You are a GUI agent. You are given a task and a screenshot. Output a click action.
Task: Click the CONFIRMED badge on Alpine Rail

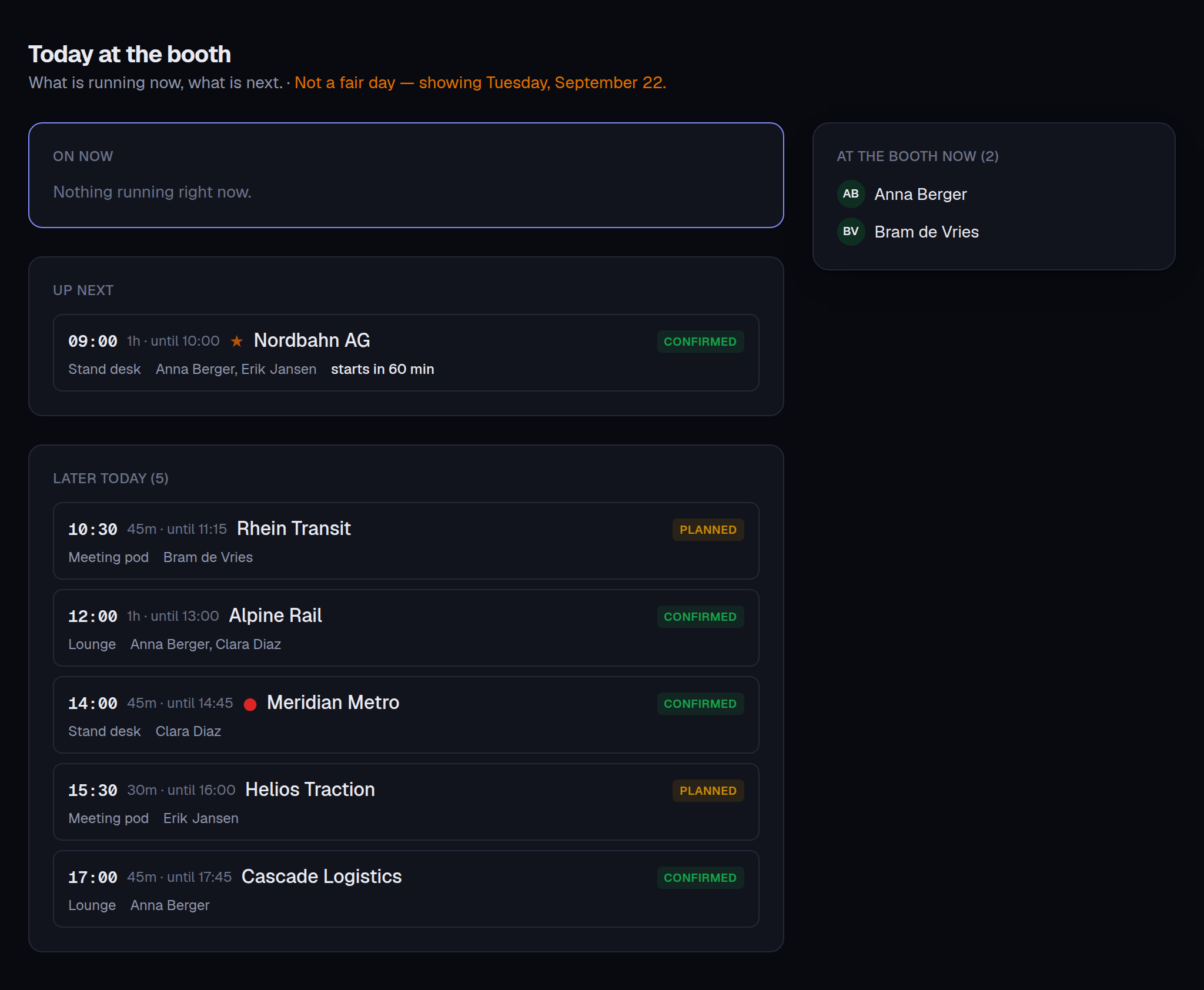tap(700, 617)
